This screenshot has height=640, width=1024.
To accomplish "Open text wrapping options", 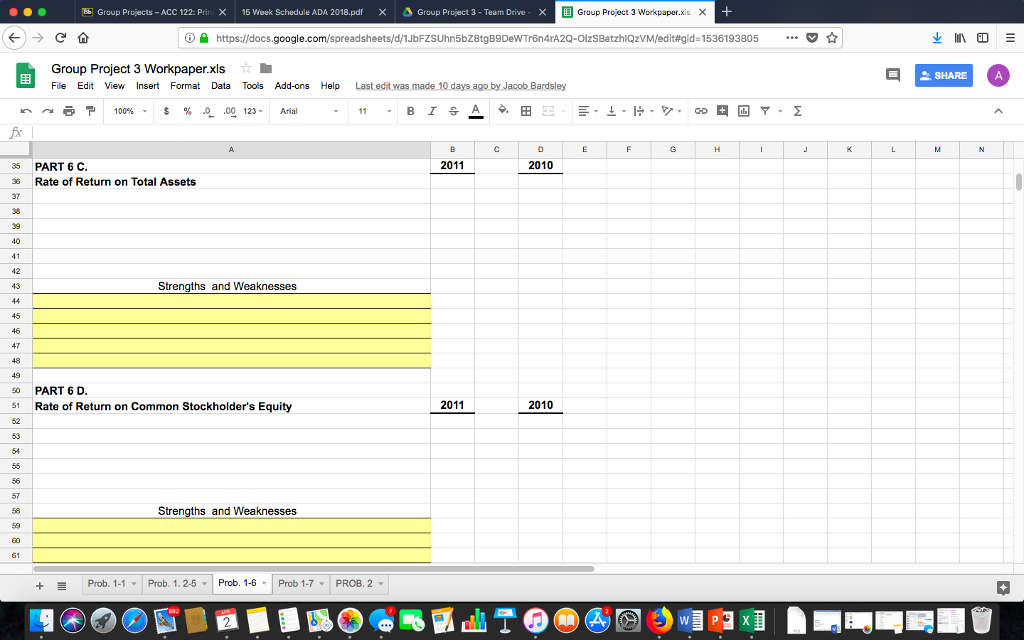I will 643,111.
